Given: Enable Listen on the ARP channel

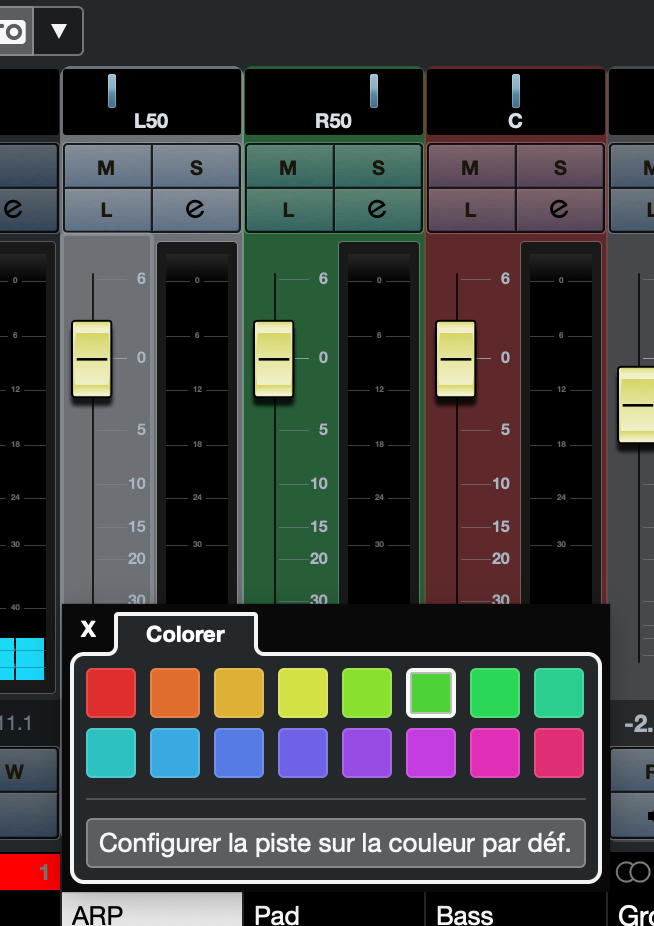Looking at the screenshot, I should coord(108,210).
